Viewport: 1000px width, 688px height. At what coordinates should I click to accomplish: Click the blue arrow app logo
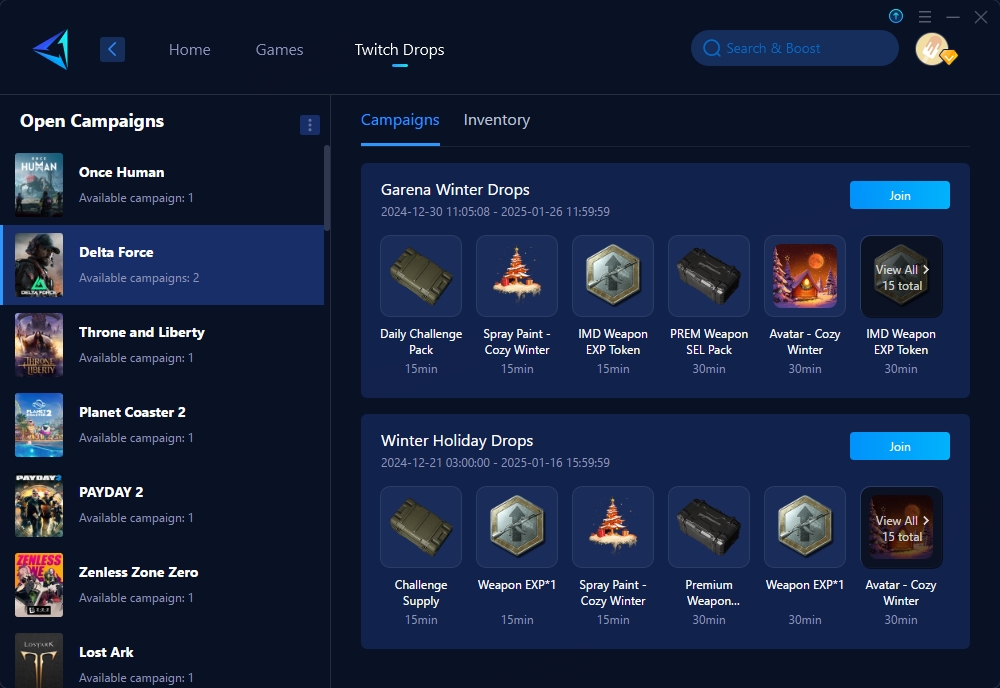[51, 49]
